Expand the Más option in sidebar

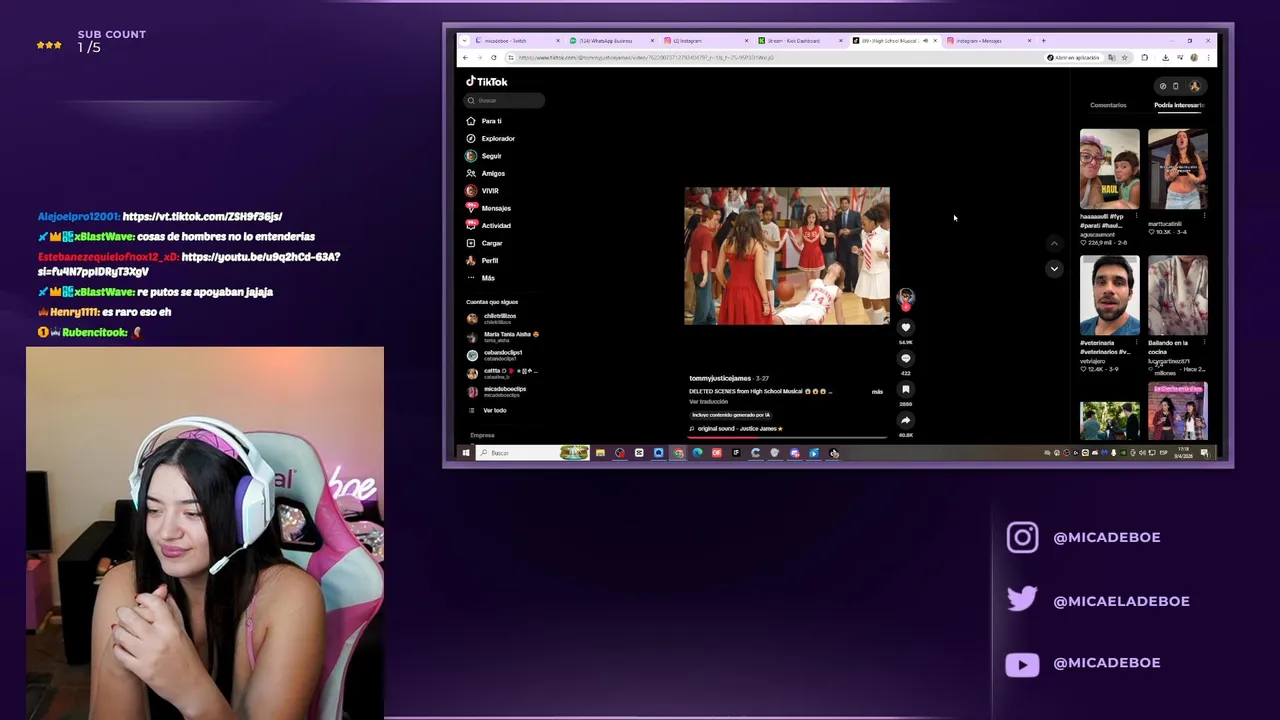tap(481, 278)
